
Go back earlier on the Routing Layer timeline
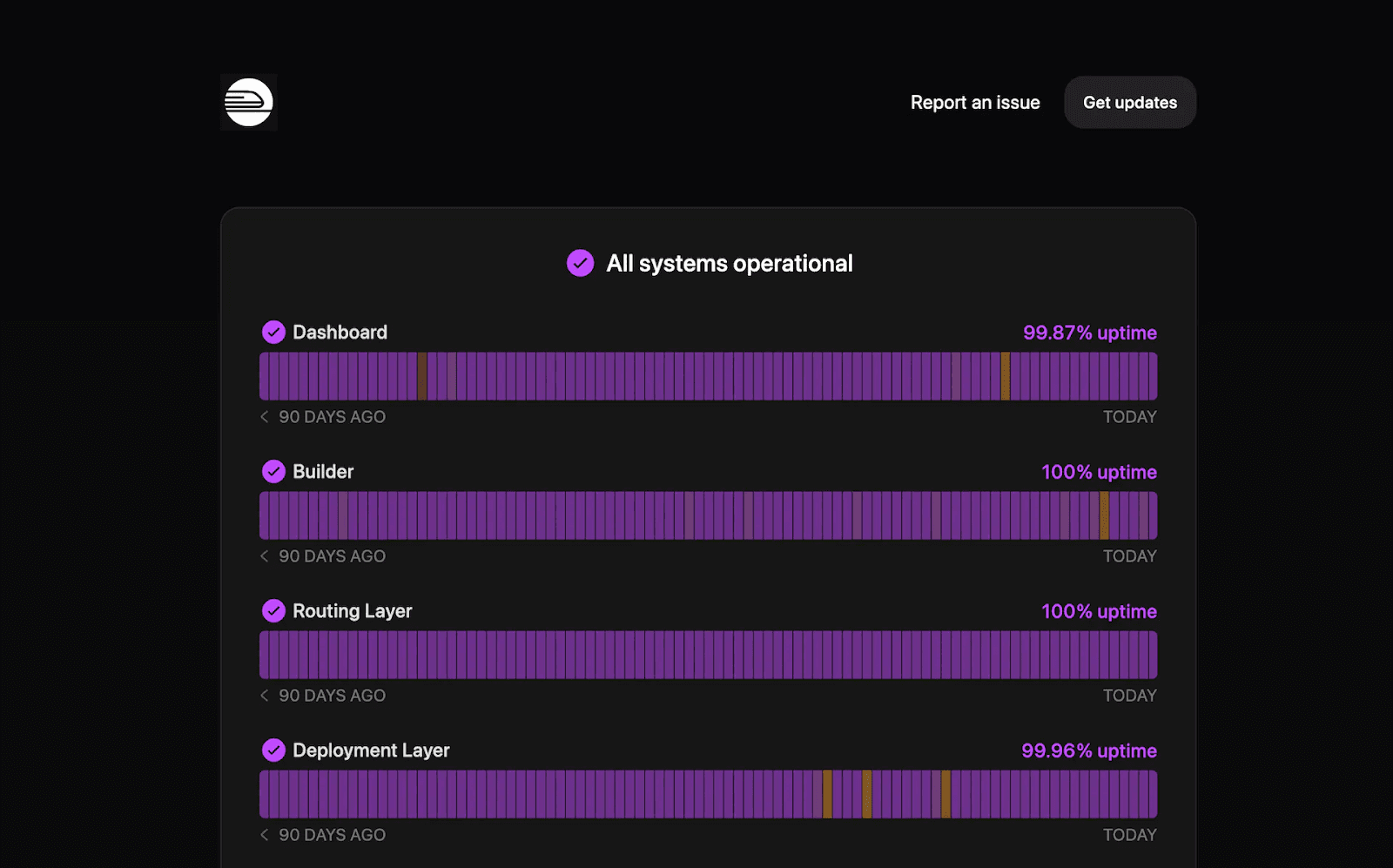(x=265, y=696)
